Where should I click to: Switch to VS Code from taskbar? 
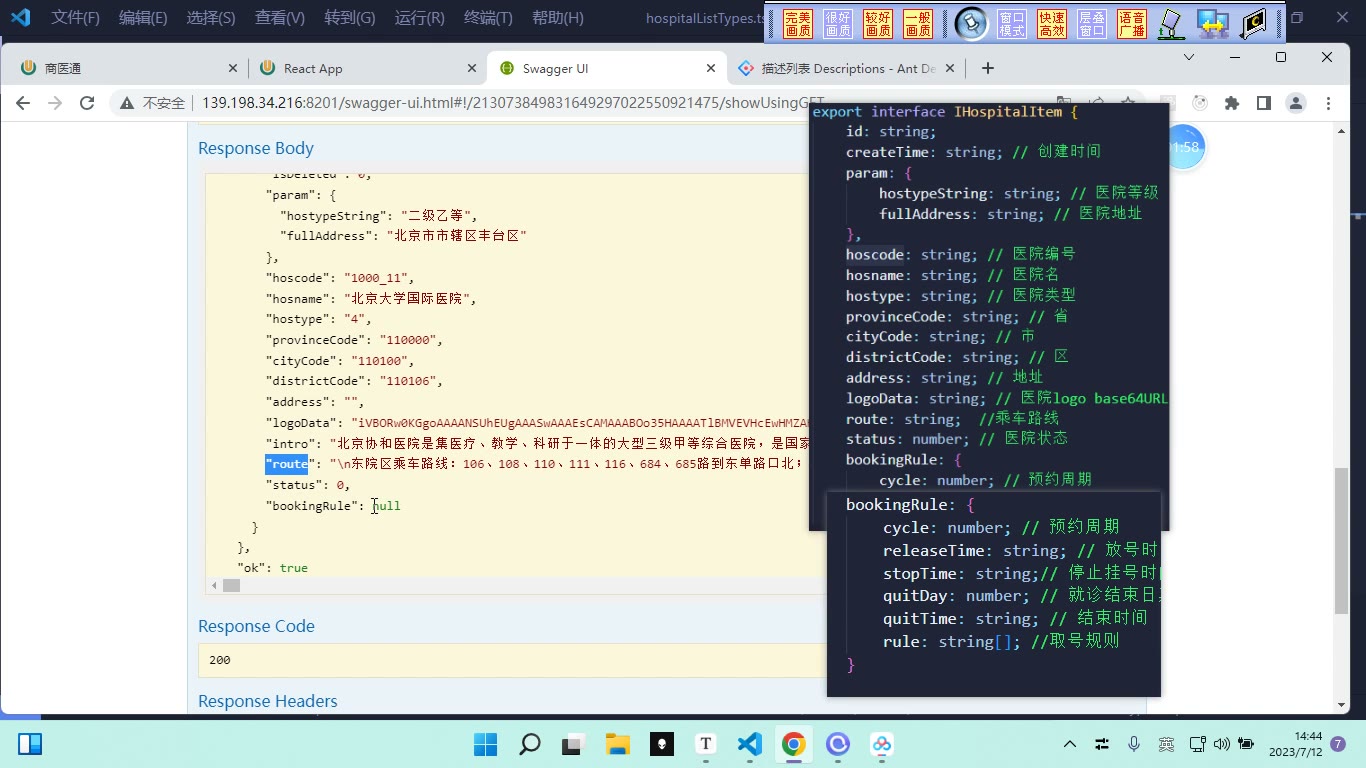(750, 744)
